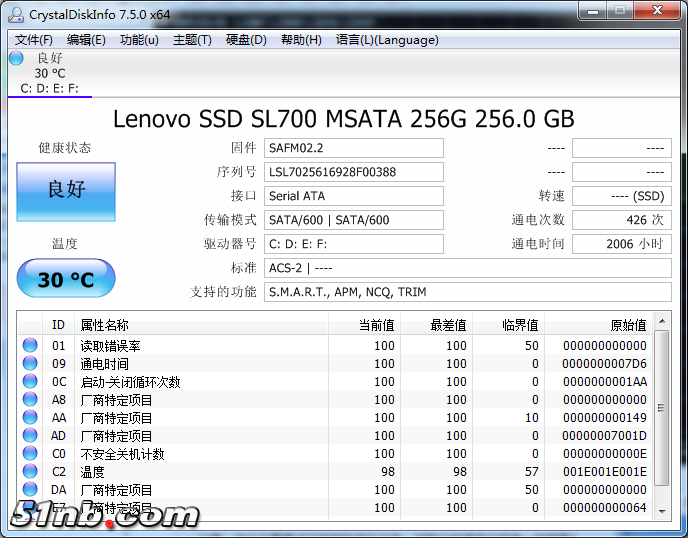Viewport: 688px width, 538px height.
Task: Open the 语言(L)(Language) menu
Action: 387,40
